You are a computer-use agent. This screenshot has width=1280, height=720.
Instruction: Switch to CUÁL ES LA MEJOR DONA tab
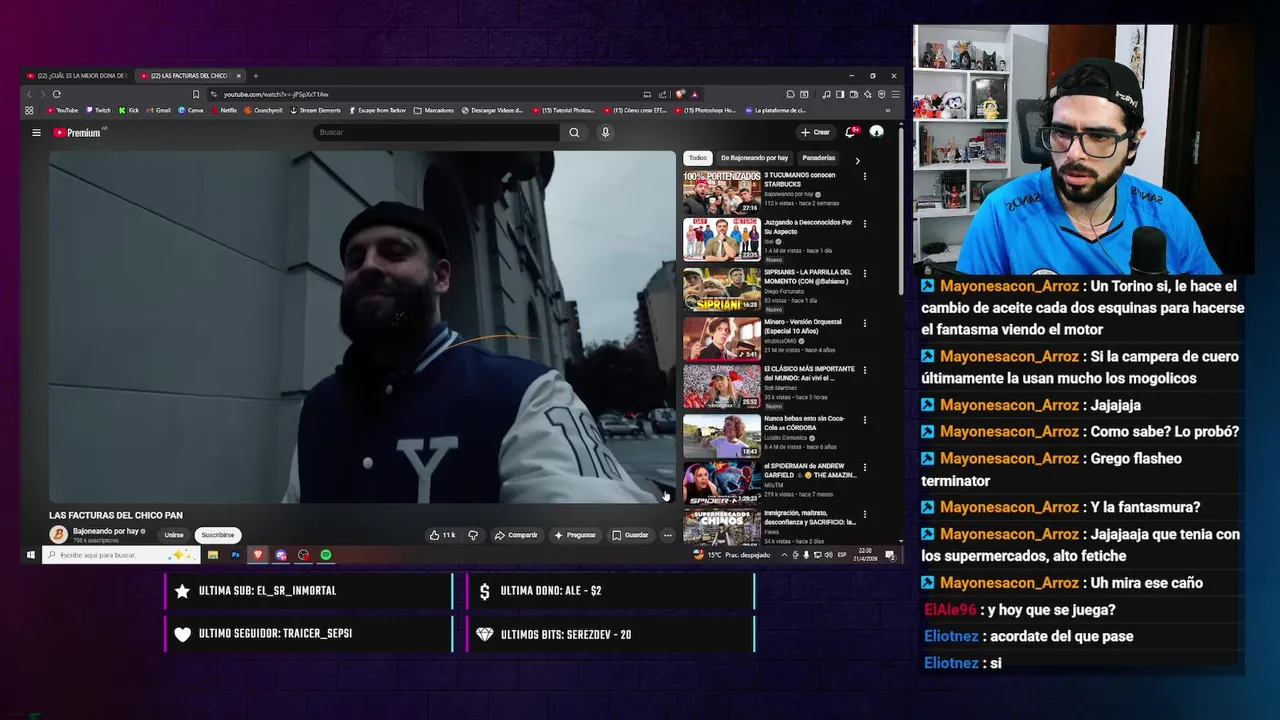78,76
